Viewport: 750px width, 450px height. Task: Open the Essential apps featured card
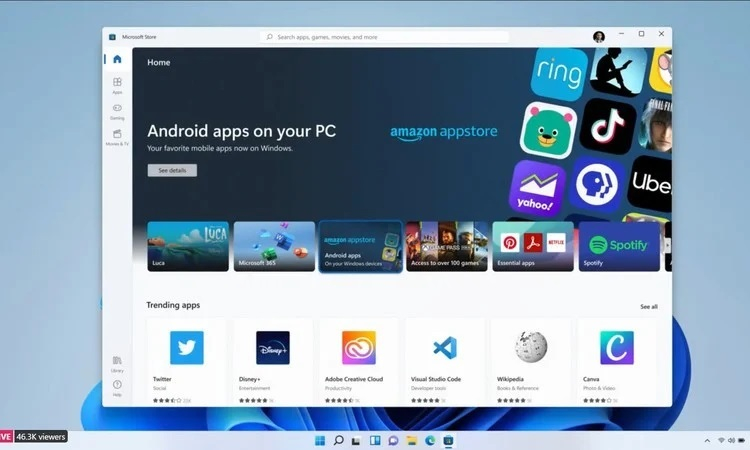[533, 247]
